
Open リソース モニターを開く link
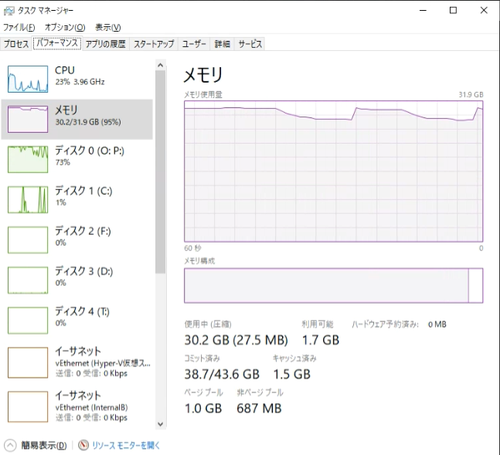pos(126,445)
